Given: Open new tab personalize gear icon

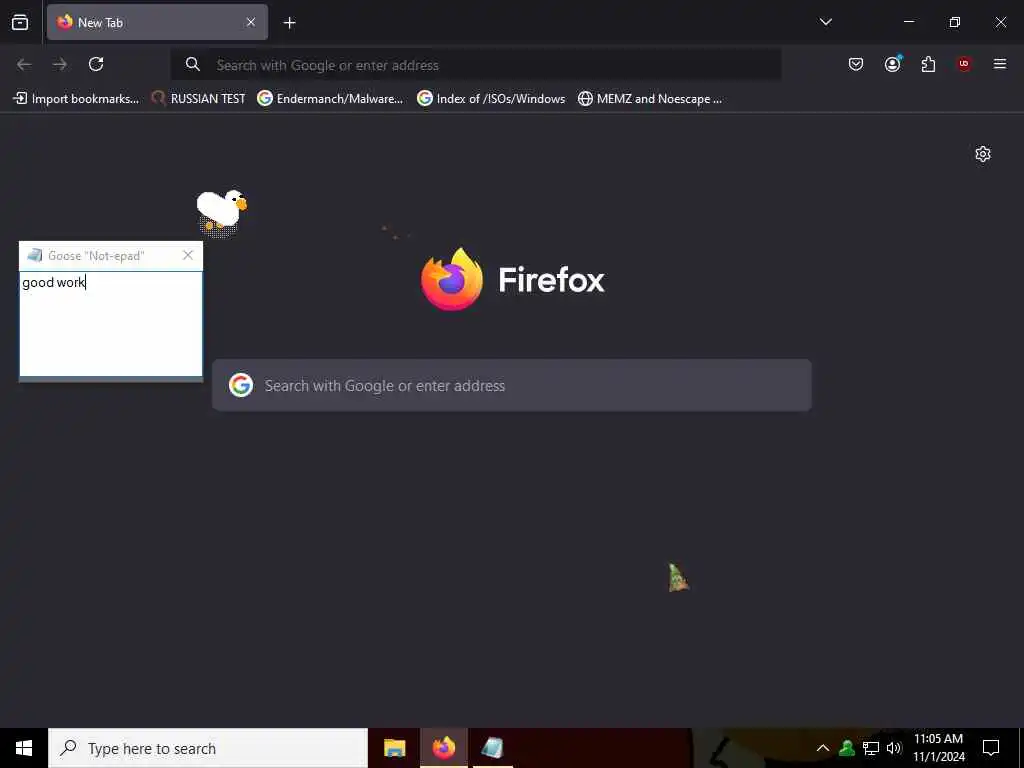Looking at the screenshot, I should [982, 154].
